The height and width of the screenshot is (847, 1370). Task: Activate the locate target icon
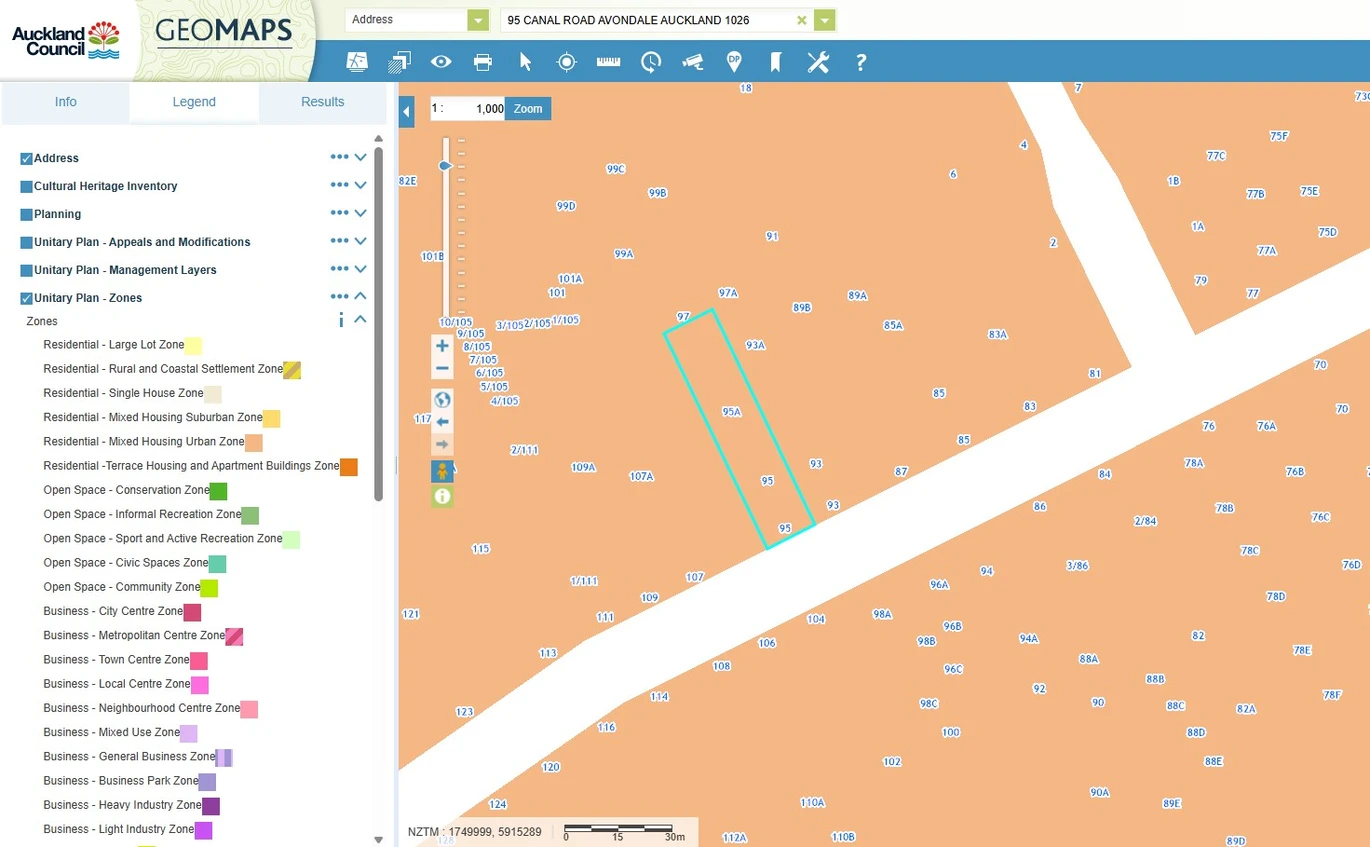click(566, 62)
